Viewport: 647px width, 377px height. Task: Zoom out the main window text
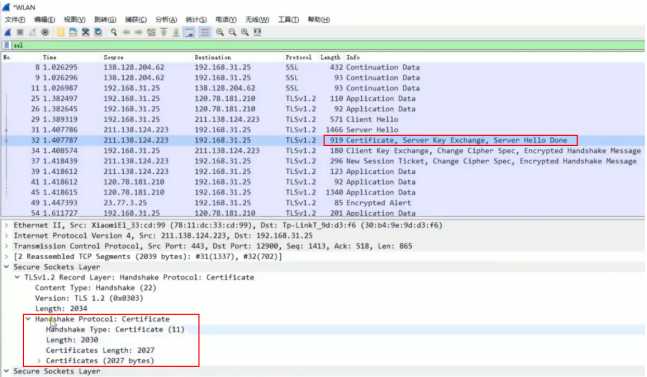click(232, 32)
